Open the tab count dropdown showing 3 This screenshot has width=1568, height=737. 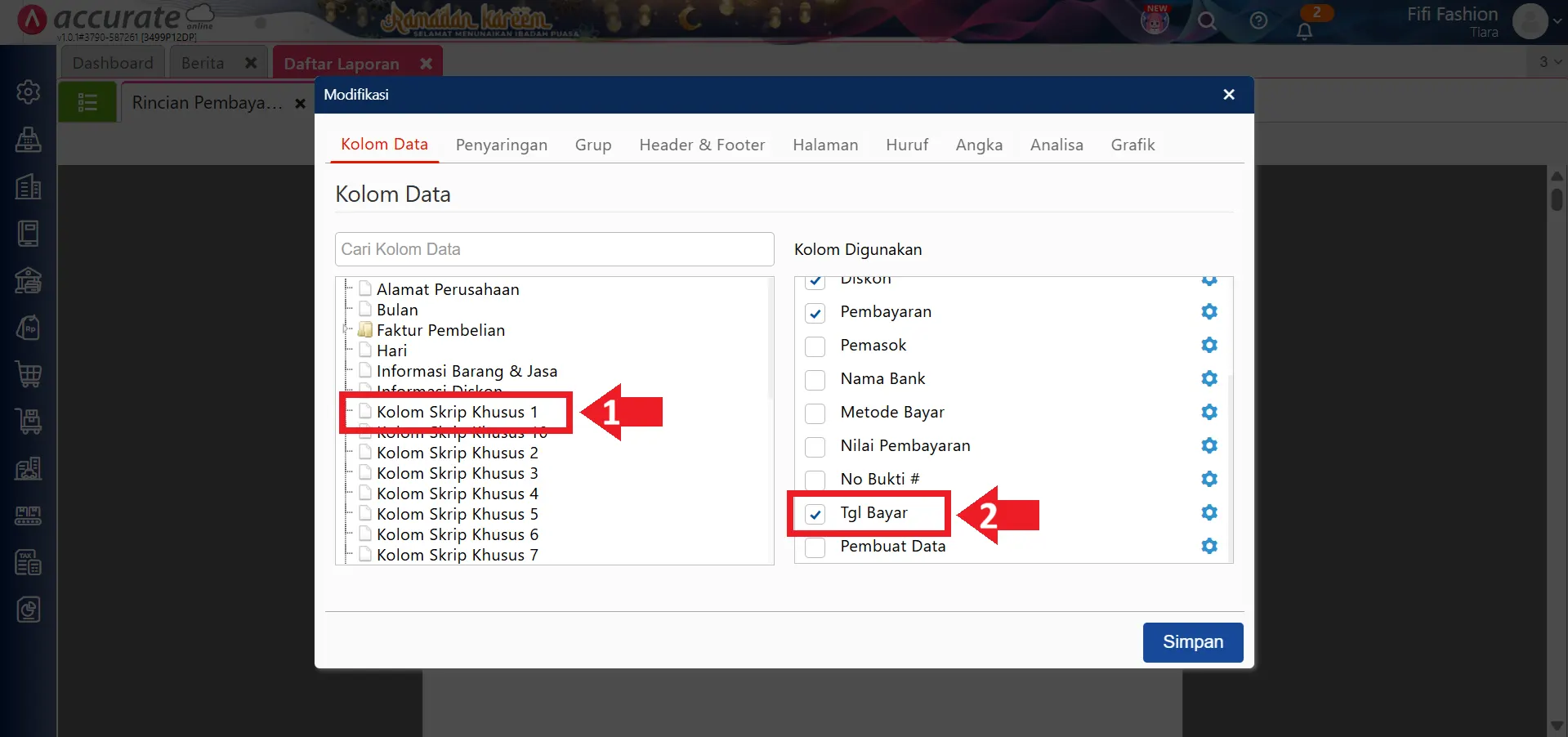[1549, 62]
